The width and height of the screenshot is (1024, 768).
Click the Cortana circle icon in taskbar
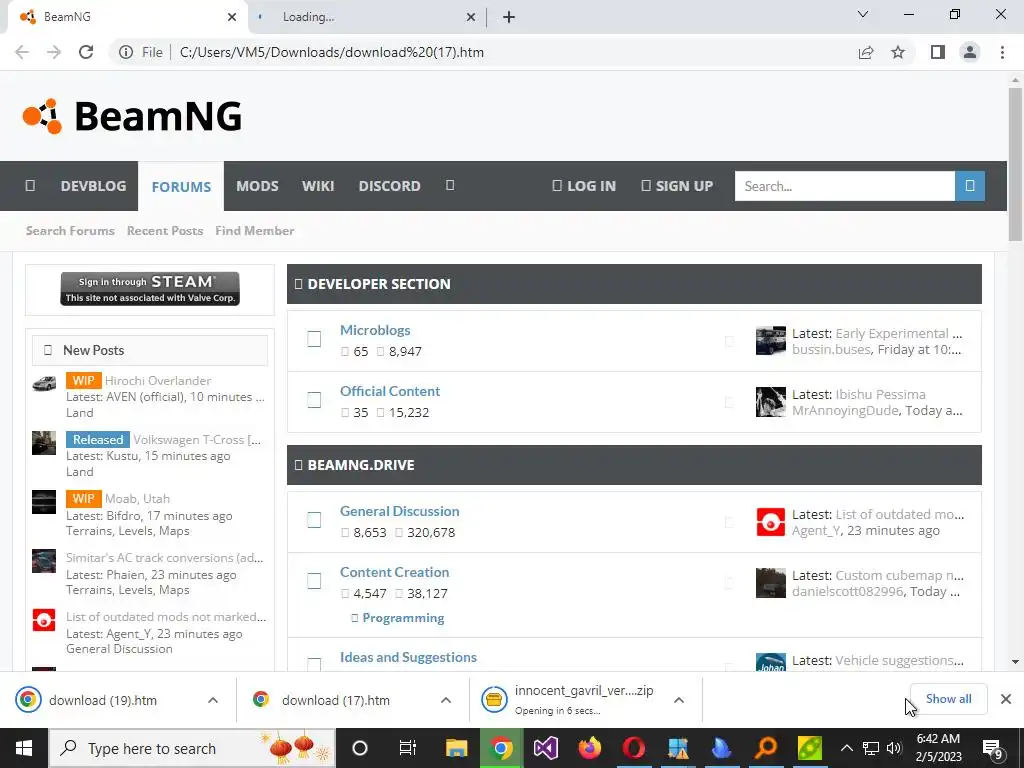click(360, 748)
